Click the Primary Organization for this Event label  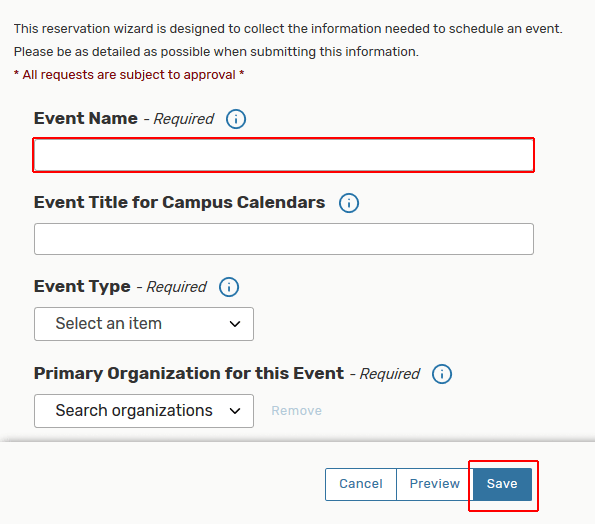(189, 373)
